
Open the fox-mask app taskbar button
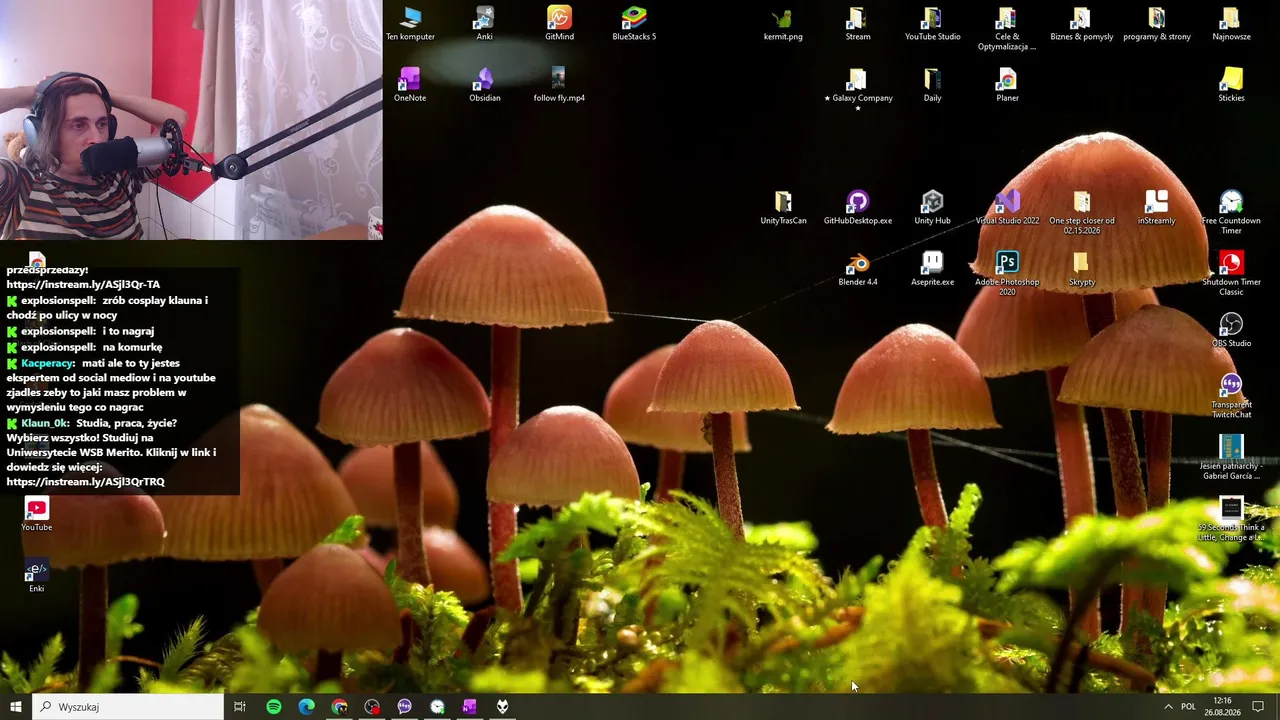click(502, 707)
